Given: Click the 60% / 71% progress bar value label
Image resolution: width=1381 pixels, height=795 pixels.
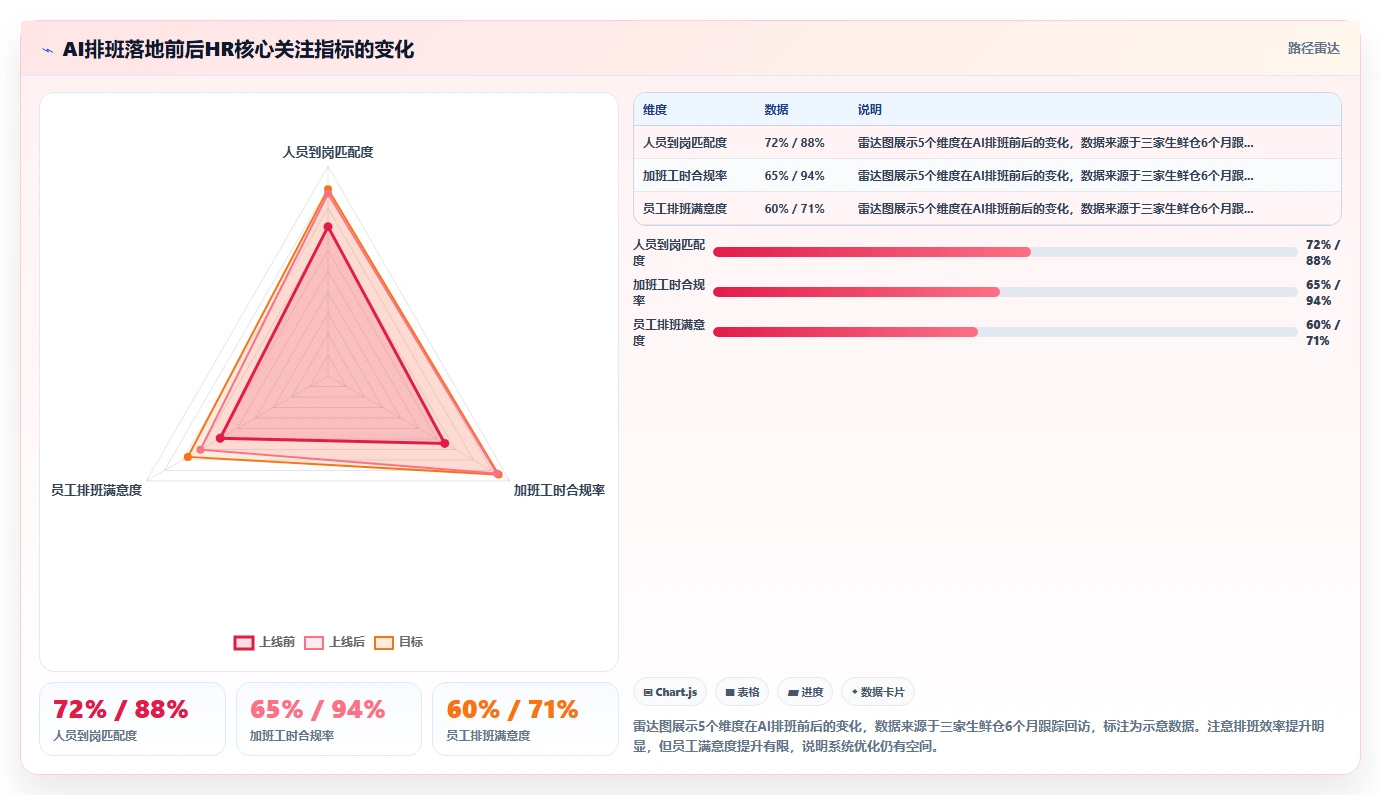Looking at the screenshot, I should [1323, 332].
